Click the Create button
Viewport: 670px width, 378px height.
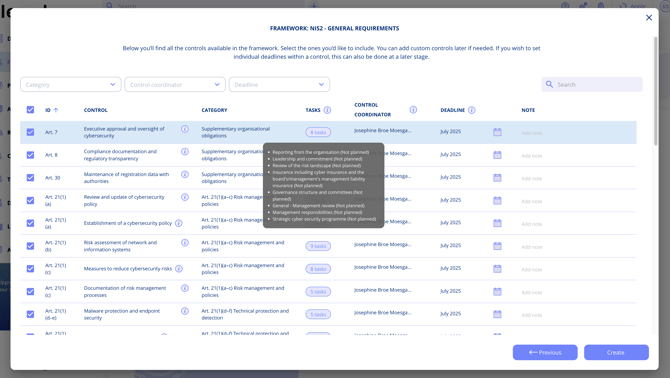click(616, 352)
